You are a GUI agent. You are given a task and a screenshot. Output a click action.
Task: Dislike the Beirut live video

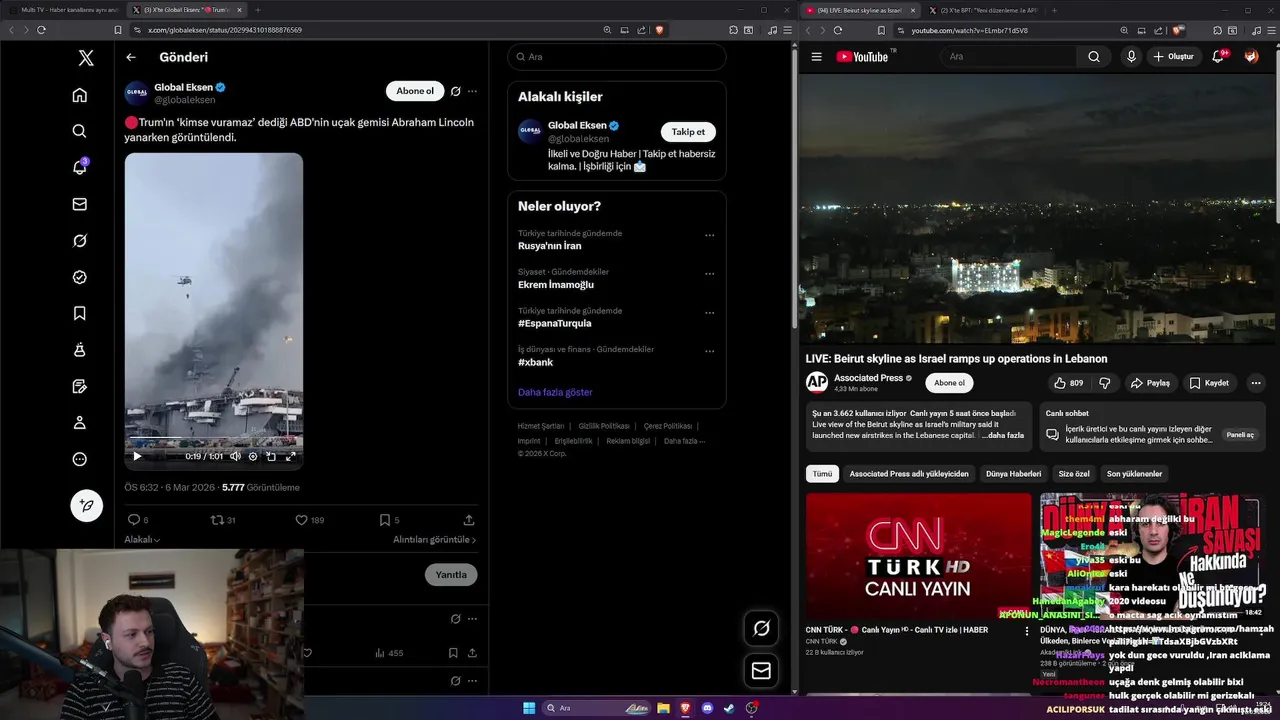pos(1105,383)
